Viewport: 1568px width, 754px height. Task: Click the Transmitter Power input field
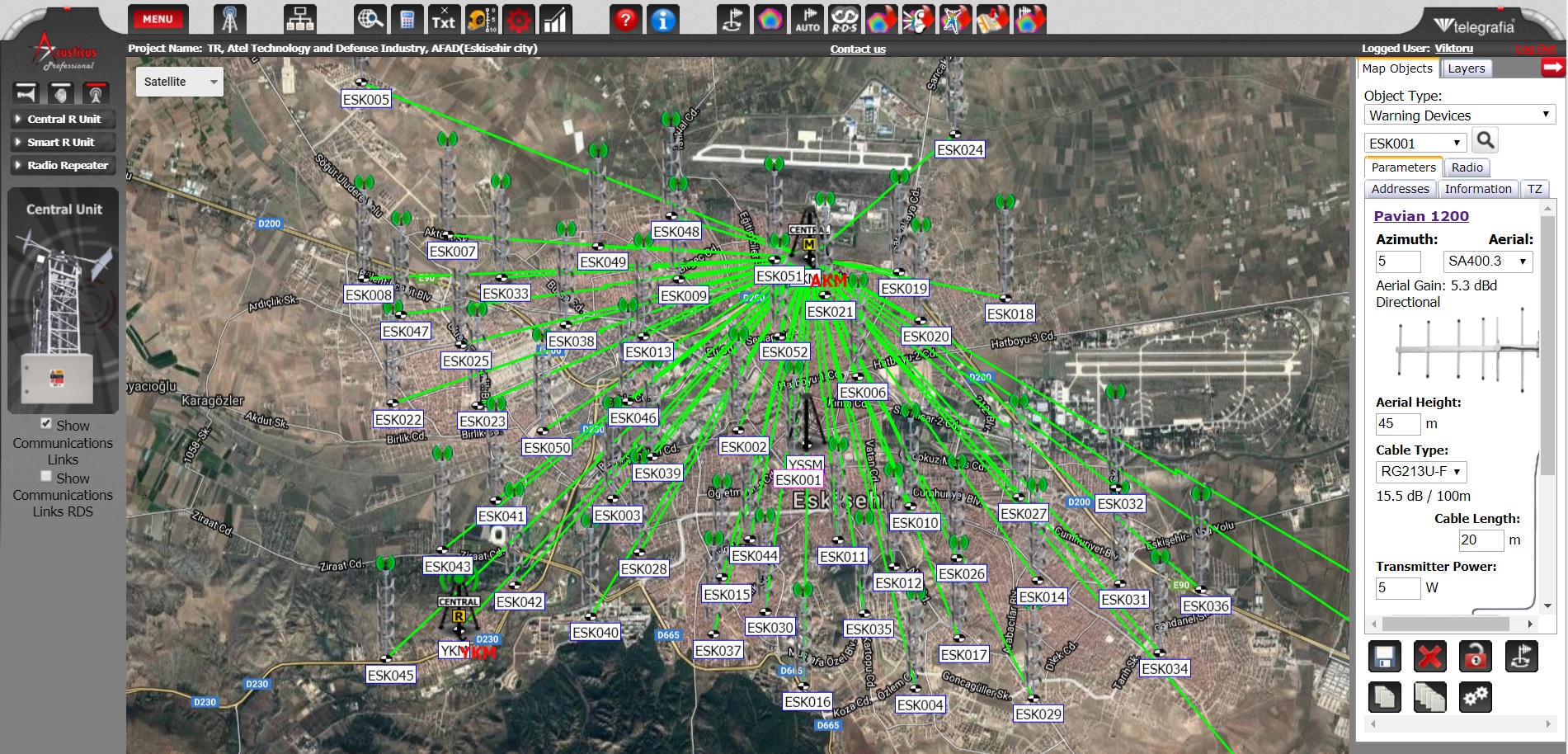click(x=1398, y=588)
